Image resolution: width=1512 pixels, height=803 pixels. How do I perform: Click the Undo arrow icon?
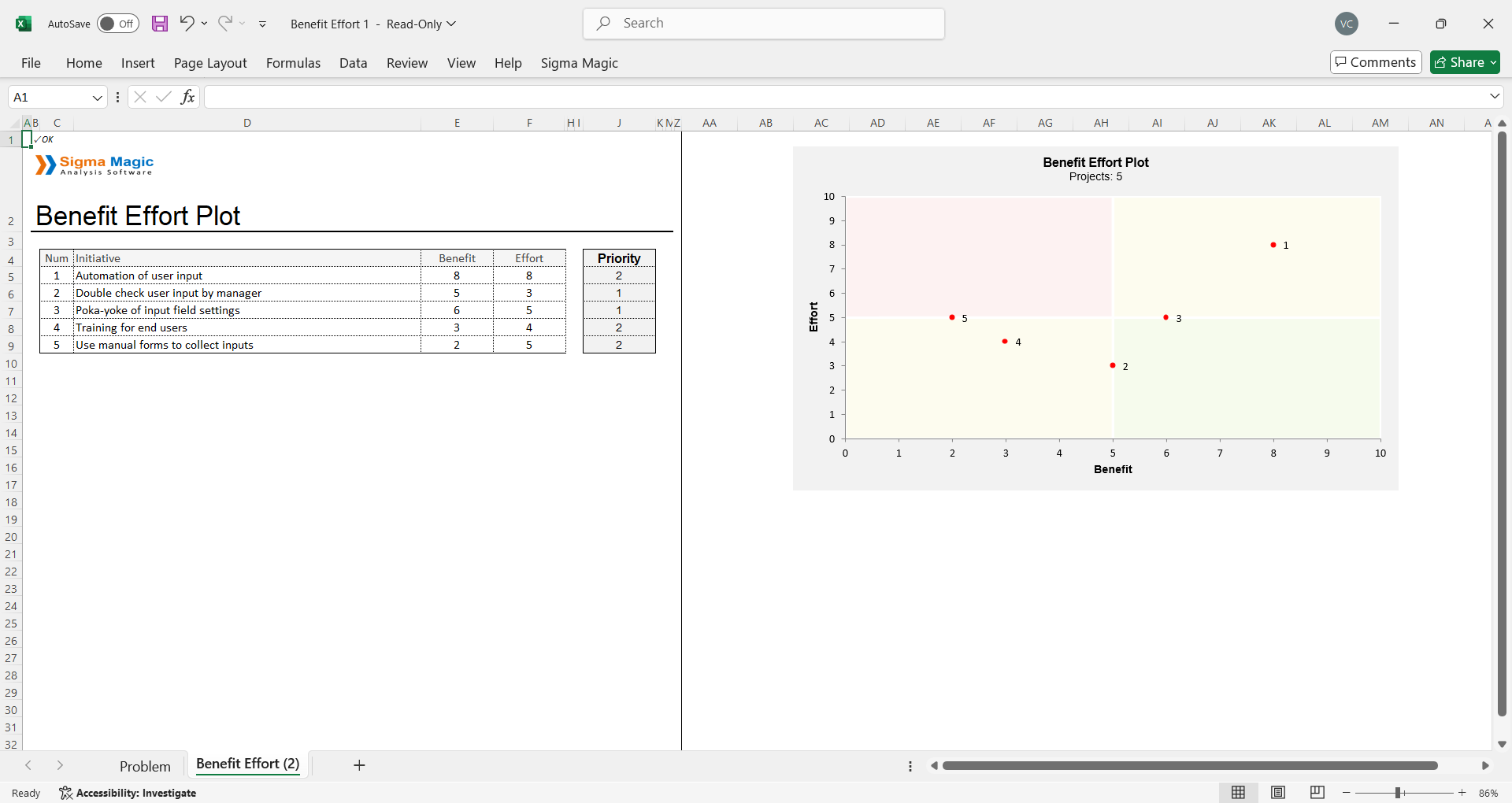pyautogui.click(x=187, y=23)
